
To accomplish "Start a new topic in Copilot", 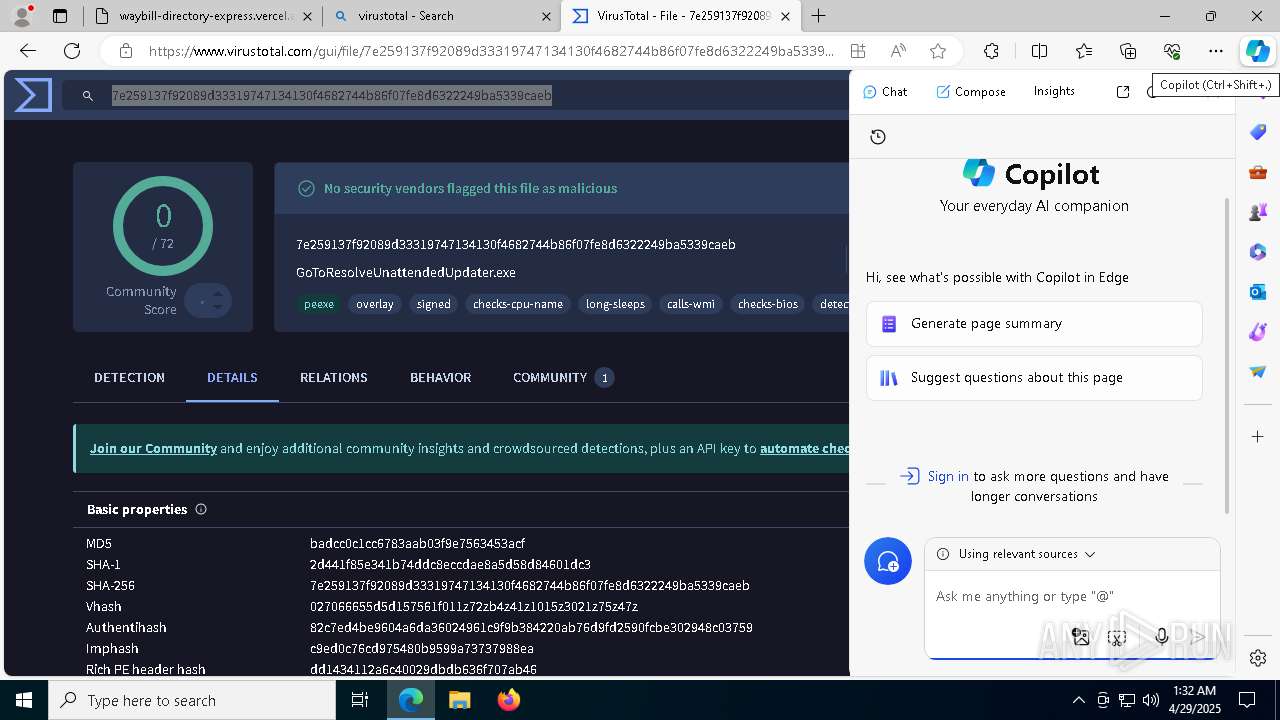I will tap(888, 562).
